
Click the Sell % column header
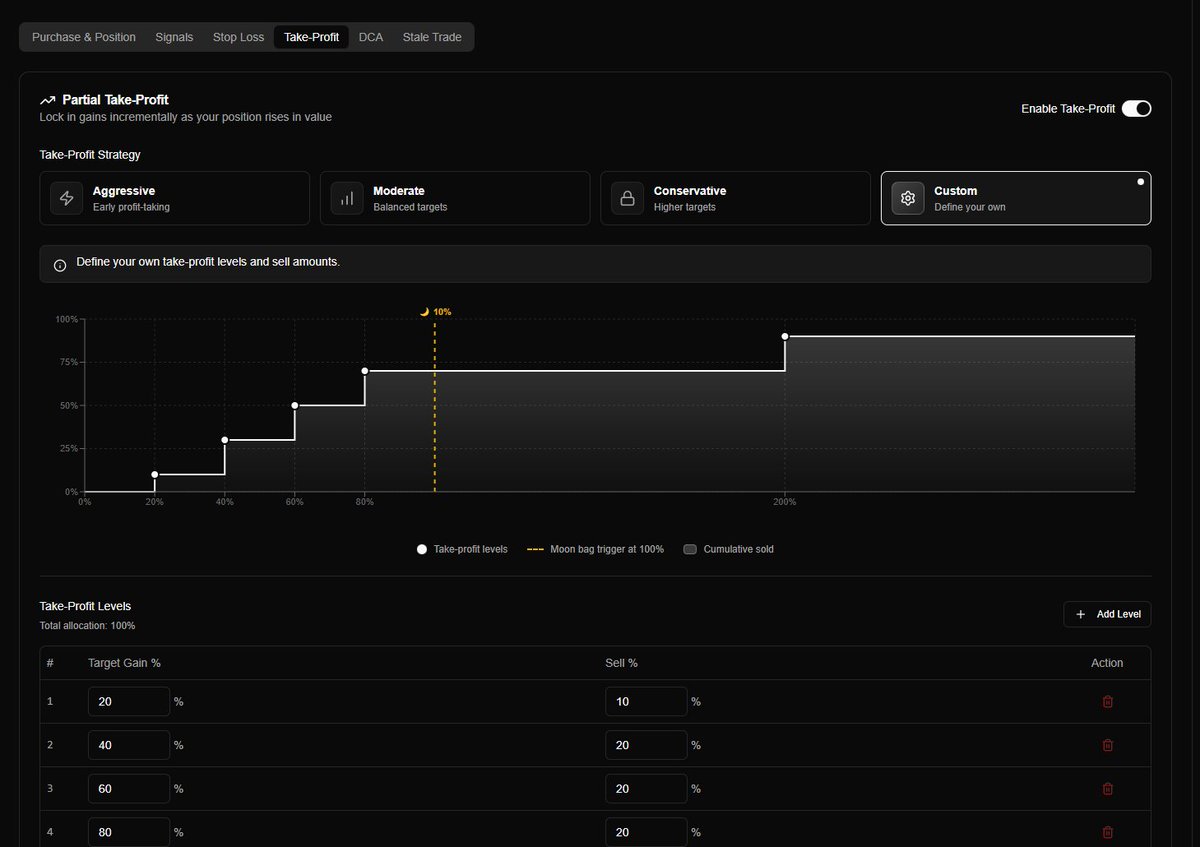point(621,663)
